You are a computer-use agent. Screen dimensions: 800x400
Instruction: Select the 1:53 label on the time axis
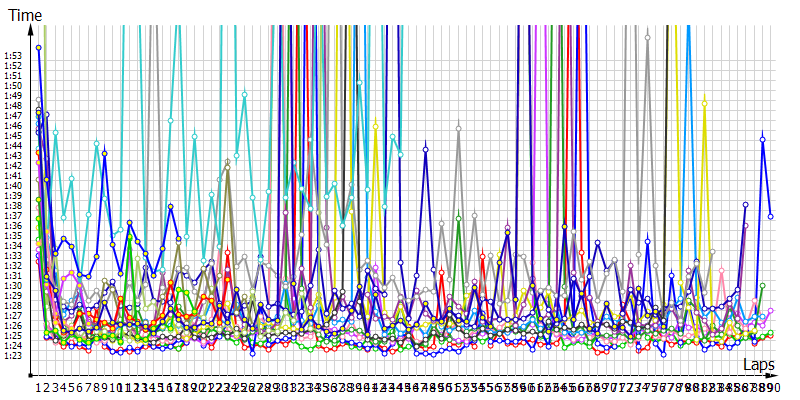click(14, 56)
